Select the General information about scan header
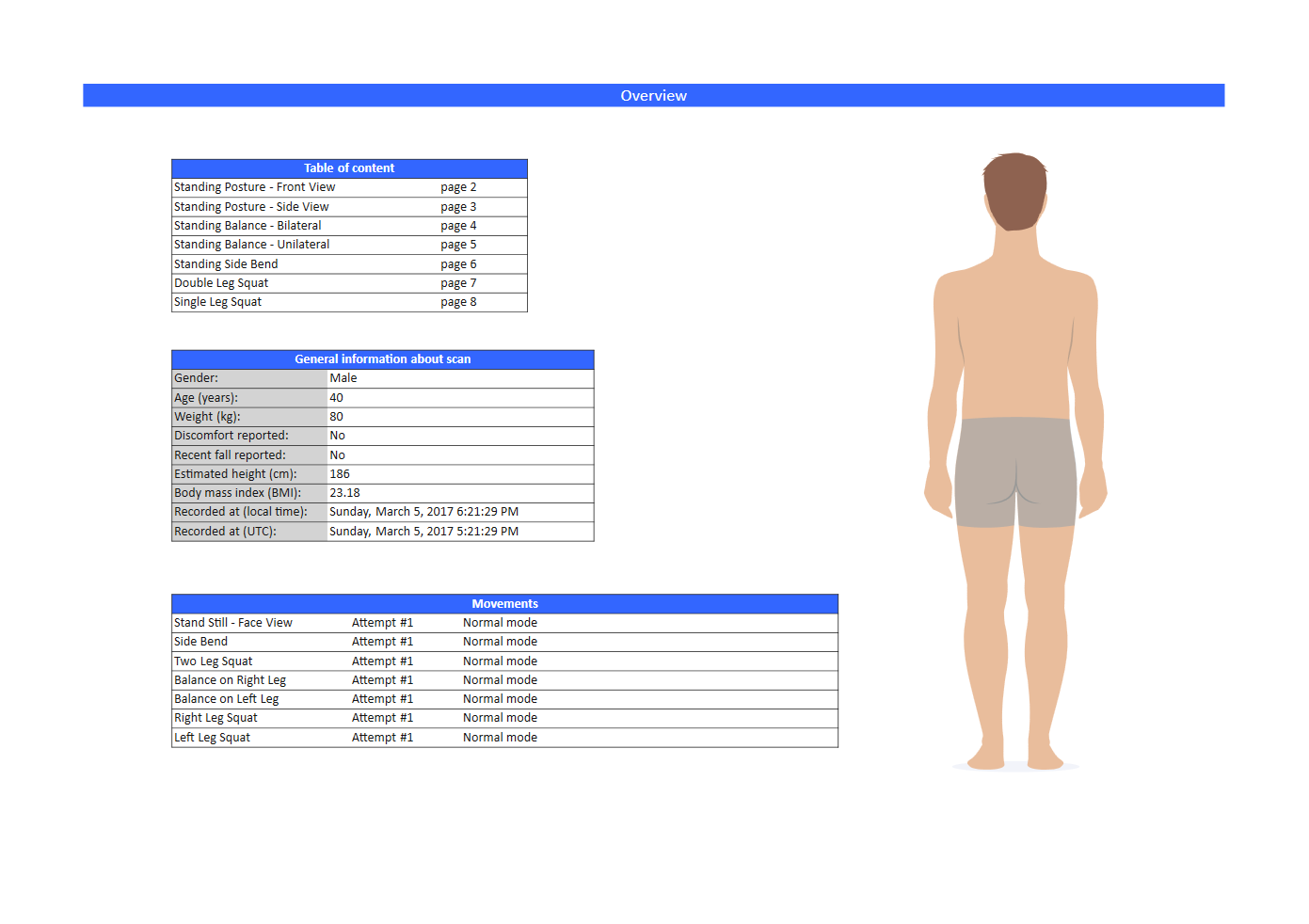1309x924 pixels. tap(382, 358)
